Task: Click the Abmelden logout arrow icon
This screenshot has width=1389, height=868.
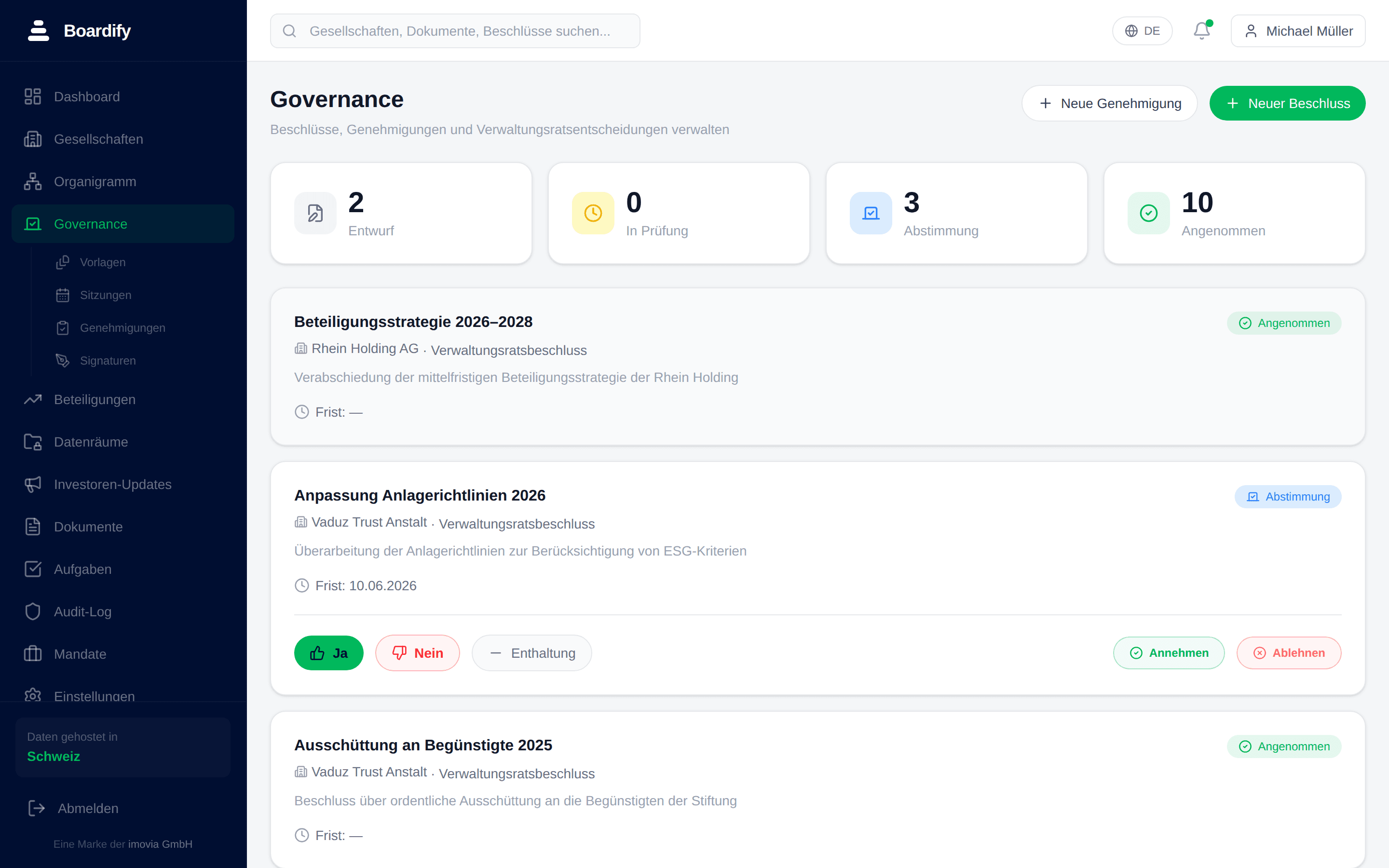Action: click(36, 808)
